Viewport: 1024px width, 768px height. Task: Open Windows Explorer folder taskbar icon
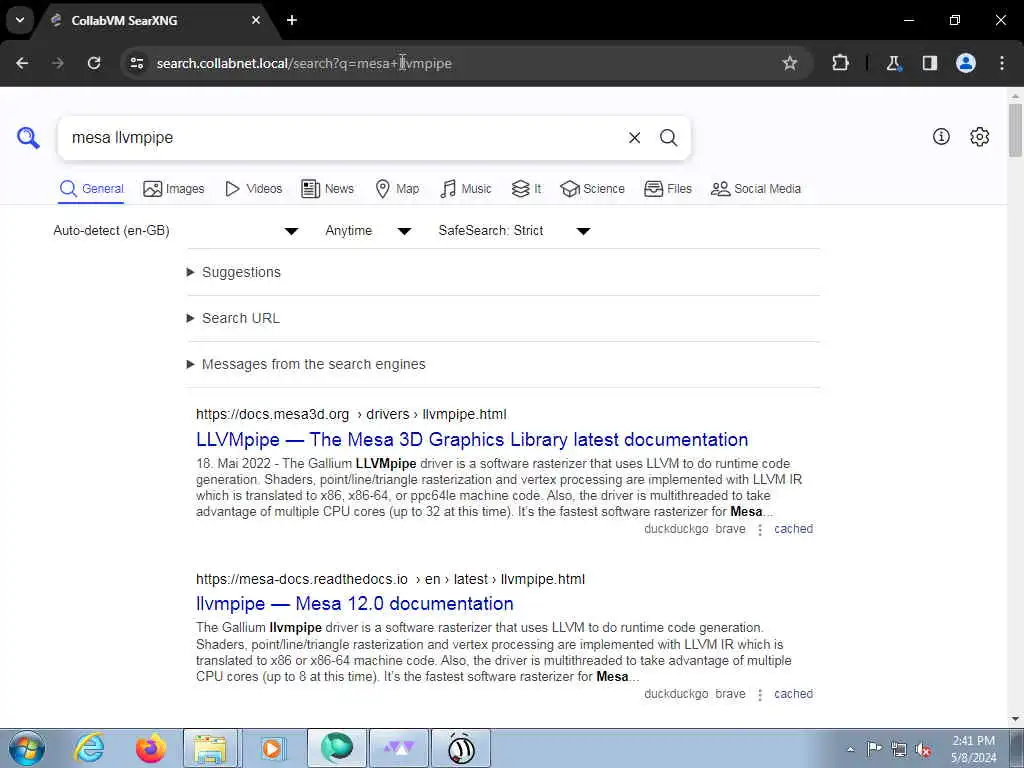(x=209, y=748)
